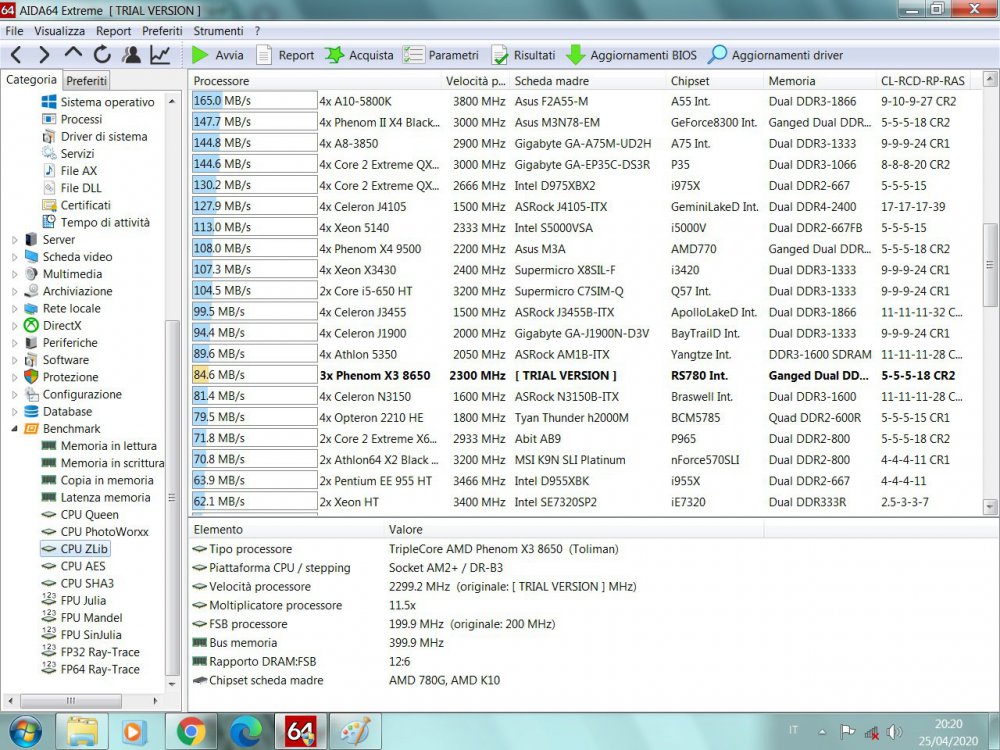Refresh the page with the reload icon
The width and height of the screenshot is (1000, 750).
(102, 55)
